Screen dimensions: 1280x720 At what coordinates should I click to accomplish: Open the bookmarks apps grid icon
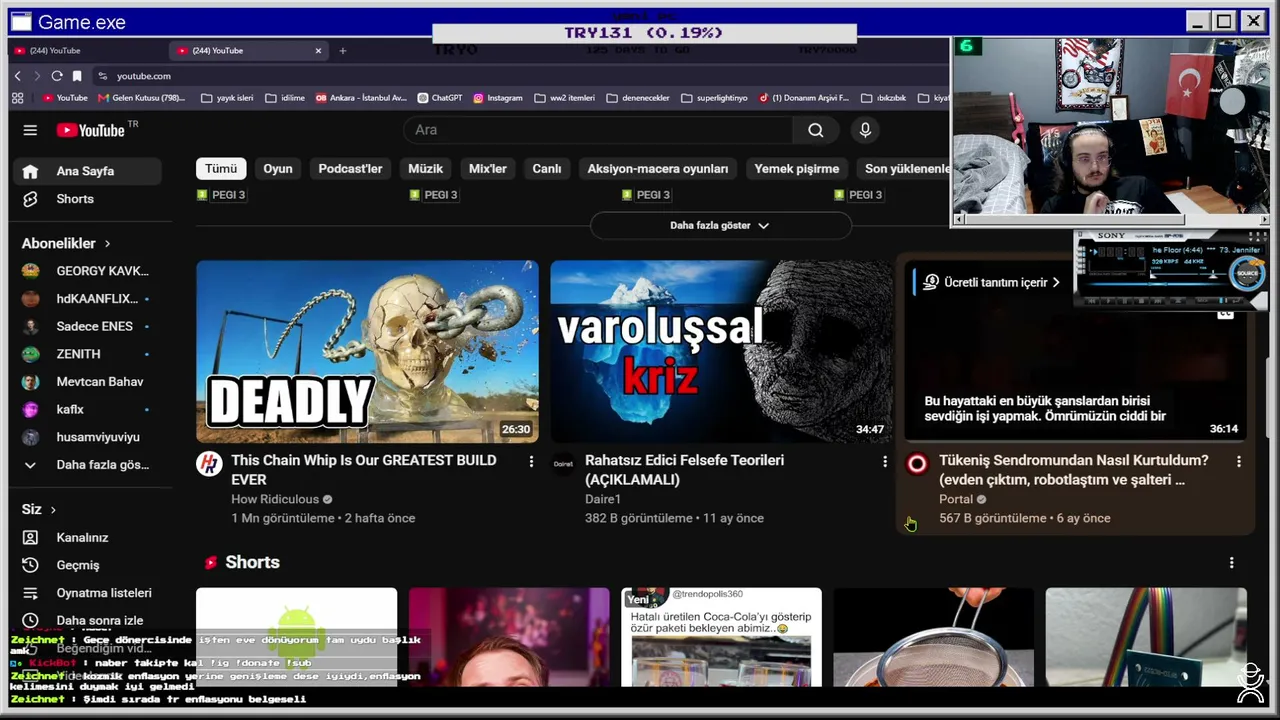click(x=17, y=98)
